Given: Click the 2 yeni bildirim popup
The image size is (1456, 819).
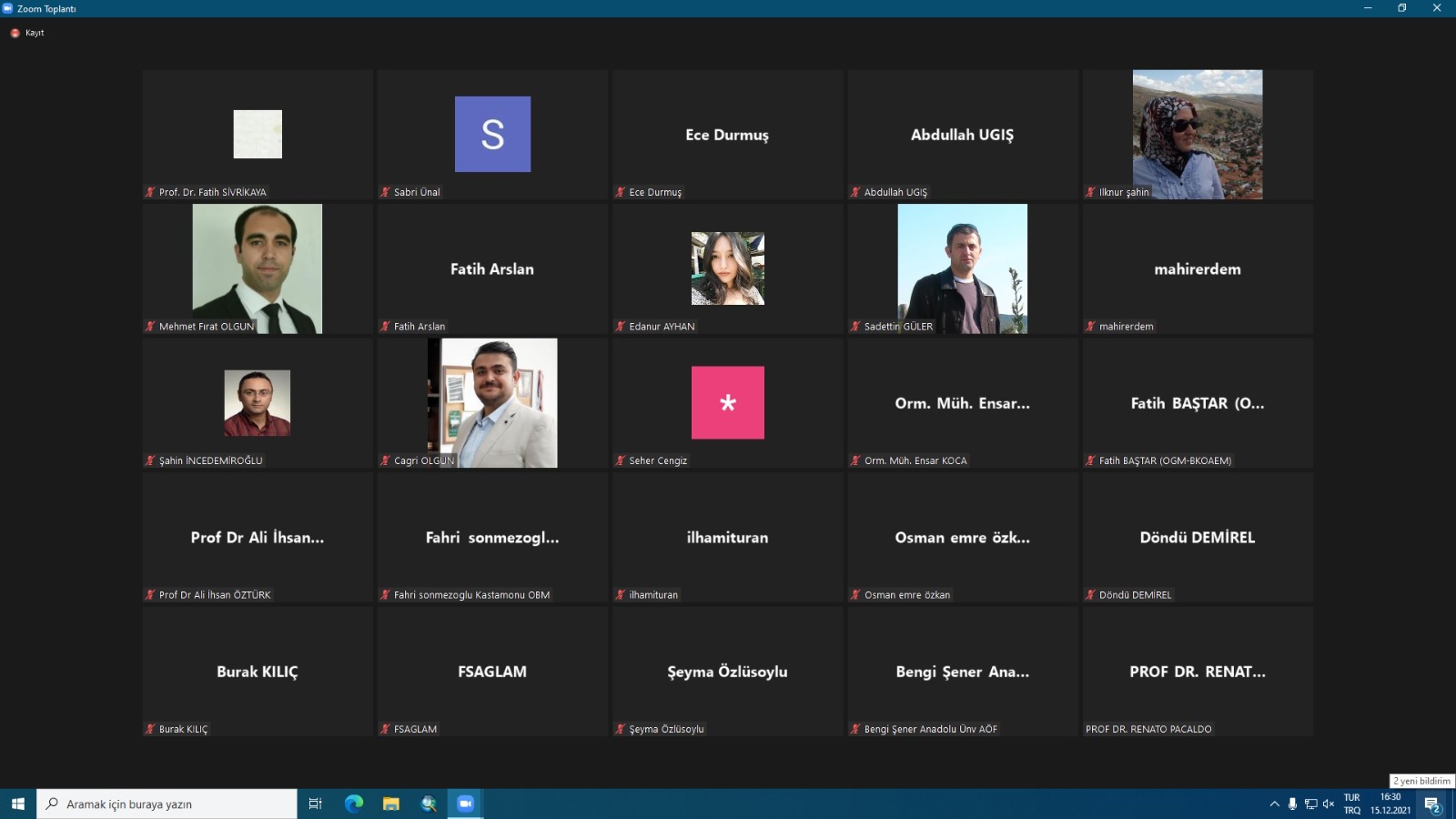Looking at the screenshot, I should pos(1421,781).
